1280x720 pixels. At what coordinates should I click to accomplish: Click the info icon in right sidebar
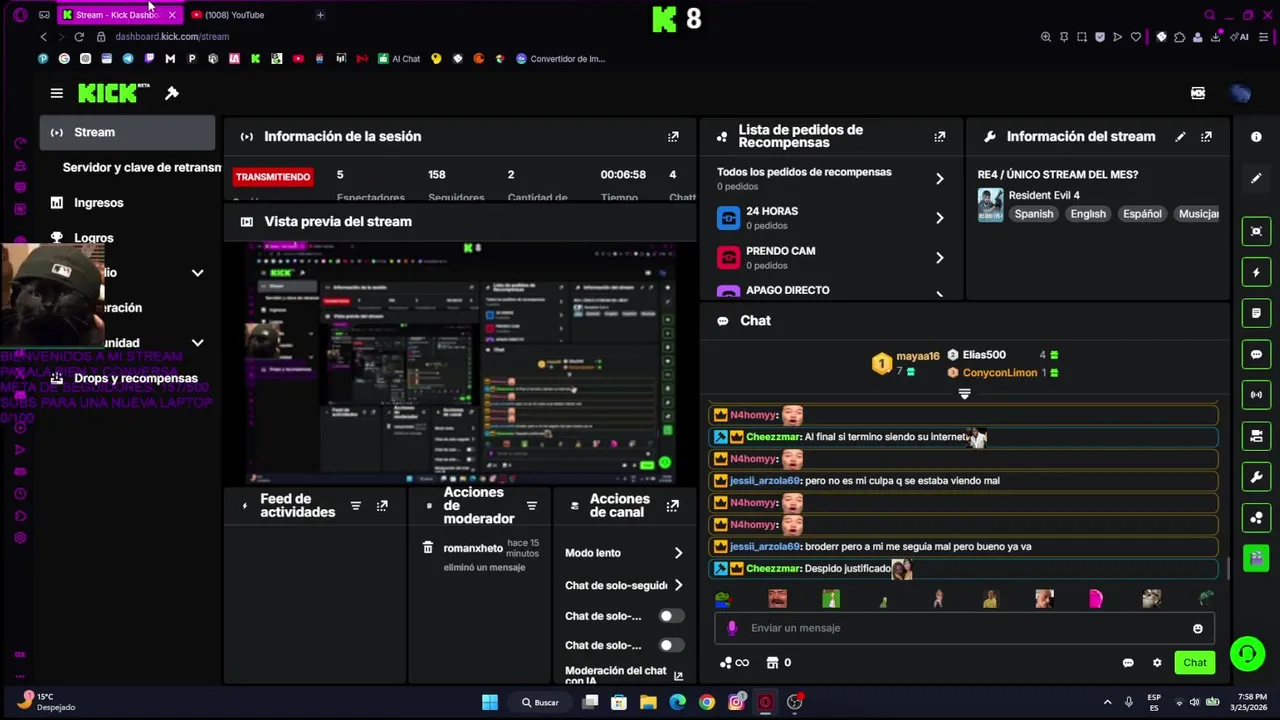click(1257, 137)
